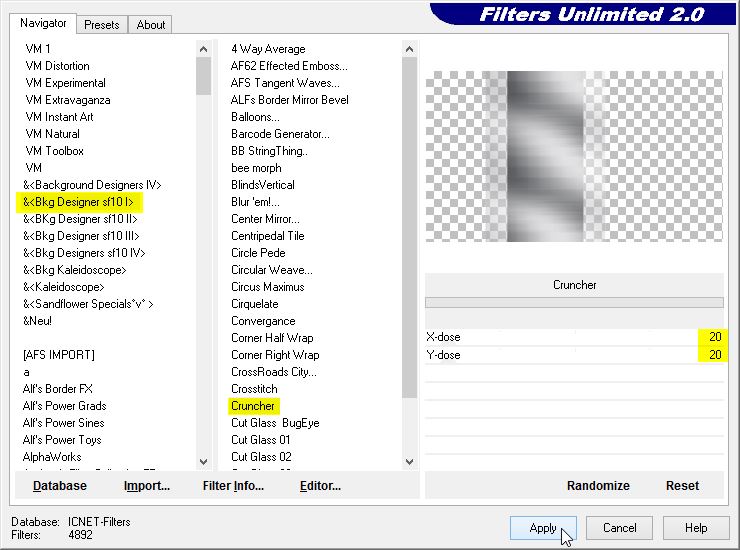
Task: Select &<Sandflower Specials°v° > category
Action: [88, 304]
